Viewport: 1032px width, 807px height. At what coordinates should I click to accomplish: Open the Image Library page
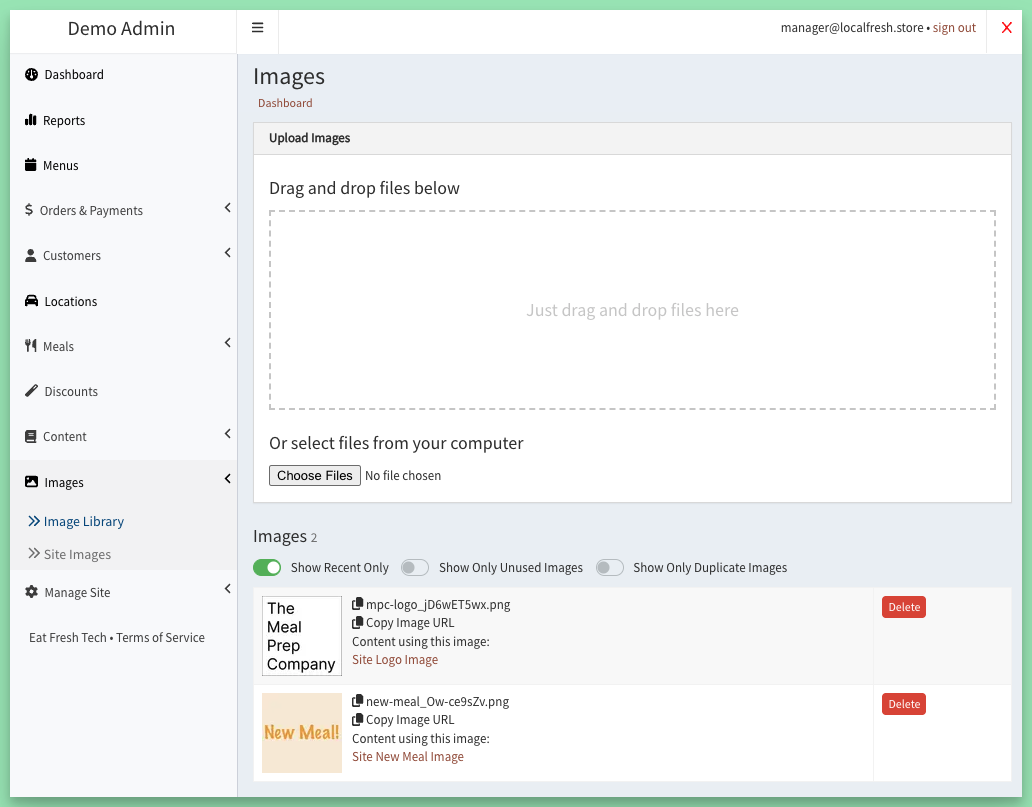[84, 521]
